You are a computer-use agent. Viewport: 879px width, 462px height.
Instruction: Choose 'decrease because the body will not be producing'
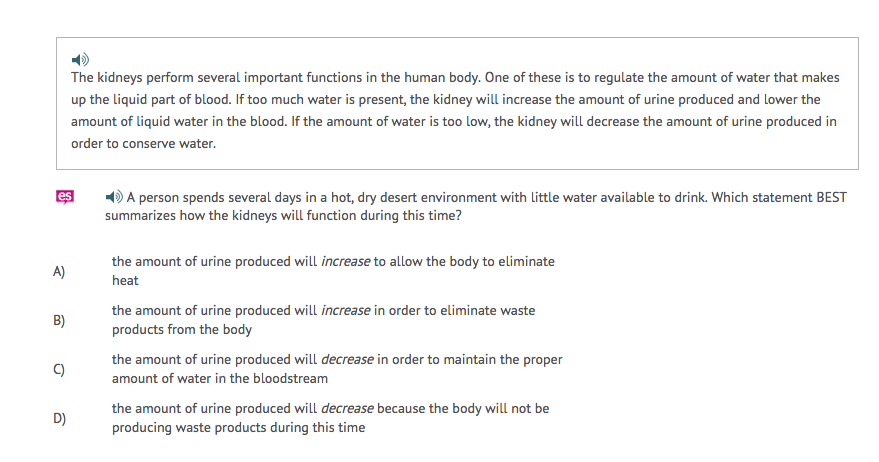point(330,418)
